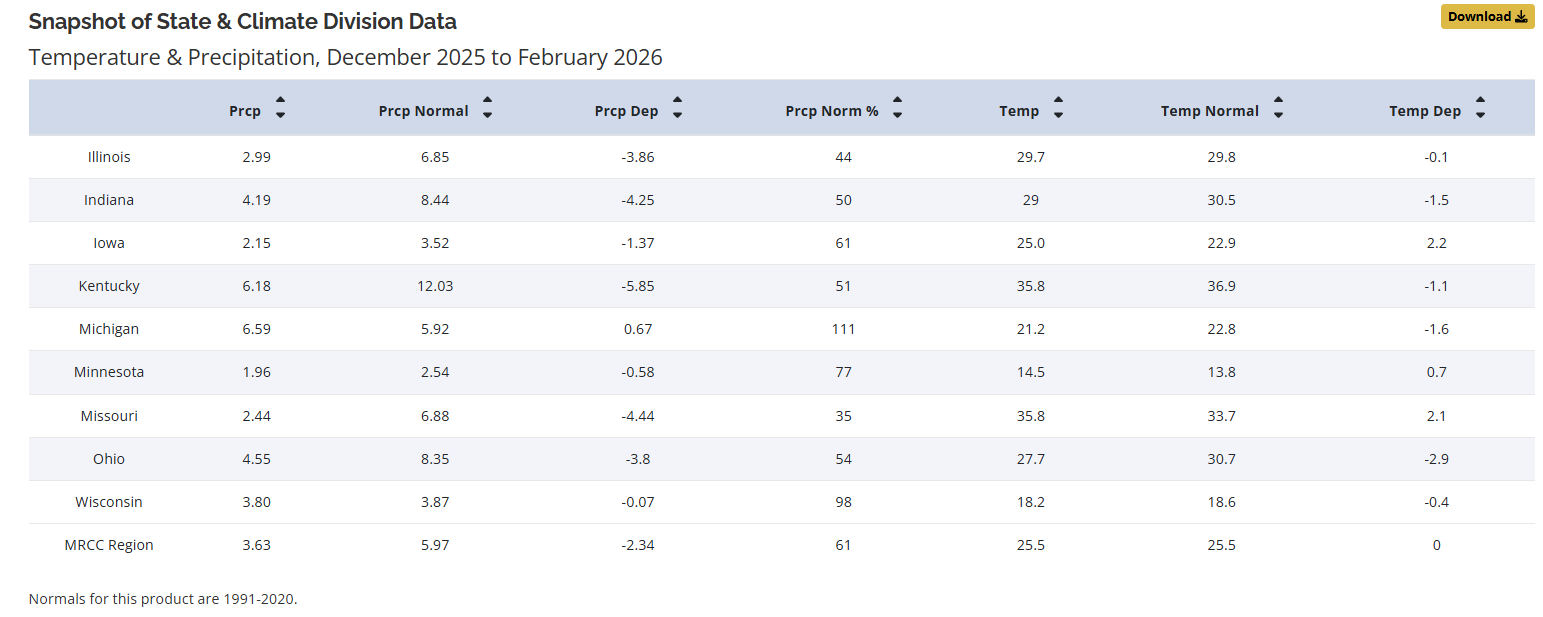The width and height of the screenshot is (1543, 617).
Task: Select the Iowa row label
Action: [109, 243]
